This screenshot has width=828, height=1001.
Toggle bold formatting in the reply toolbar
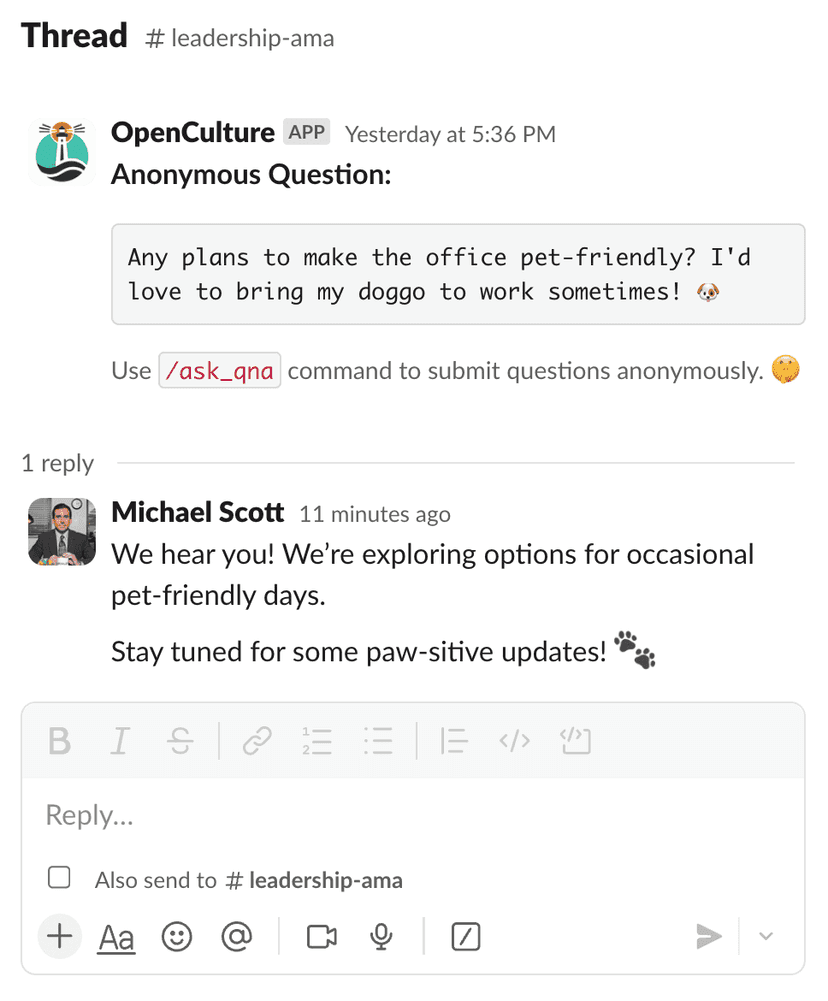click(60, 741)
